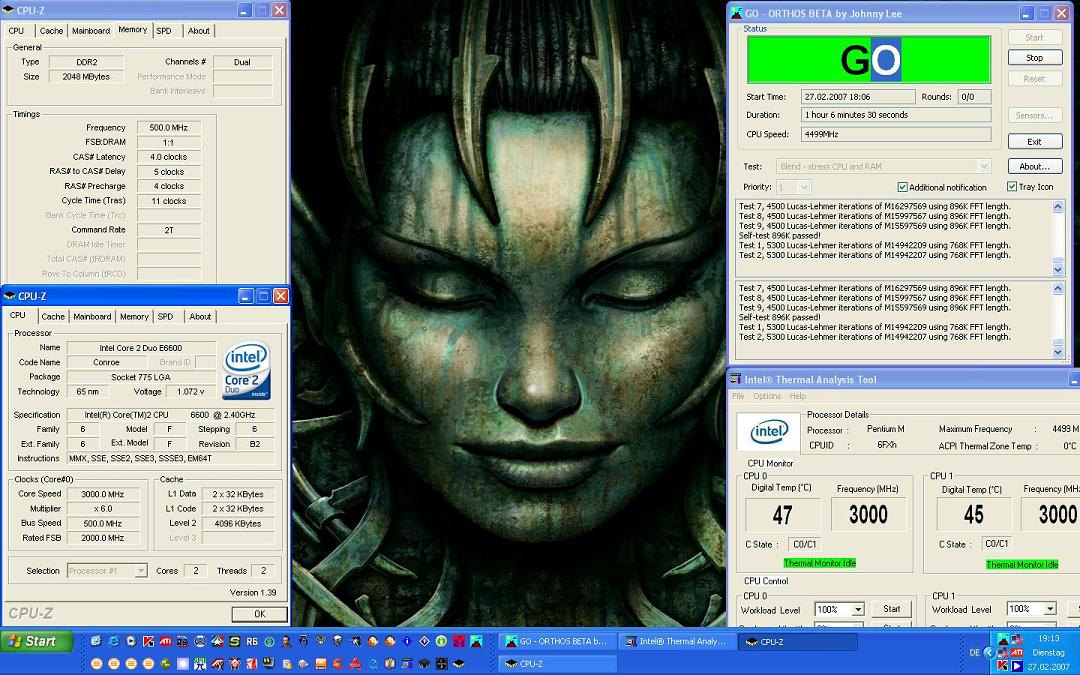Click the DRAM Frequency 500.0 MHz value
The image size is (1080, 675).
pyautogui.click(x=169, y=127)
